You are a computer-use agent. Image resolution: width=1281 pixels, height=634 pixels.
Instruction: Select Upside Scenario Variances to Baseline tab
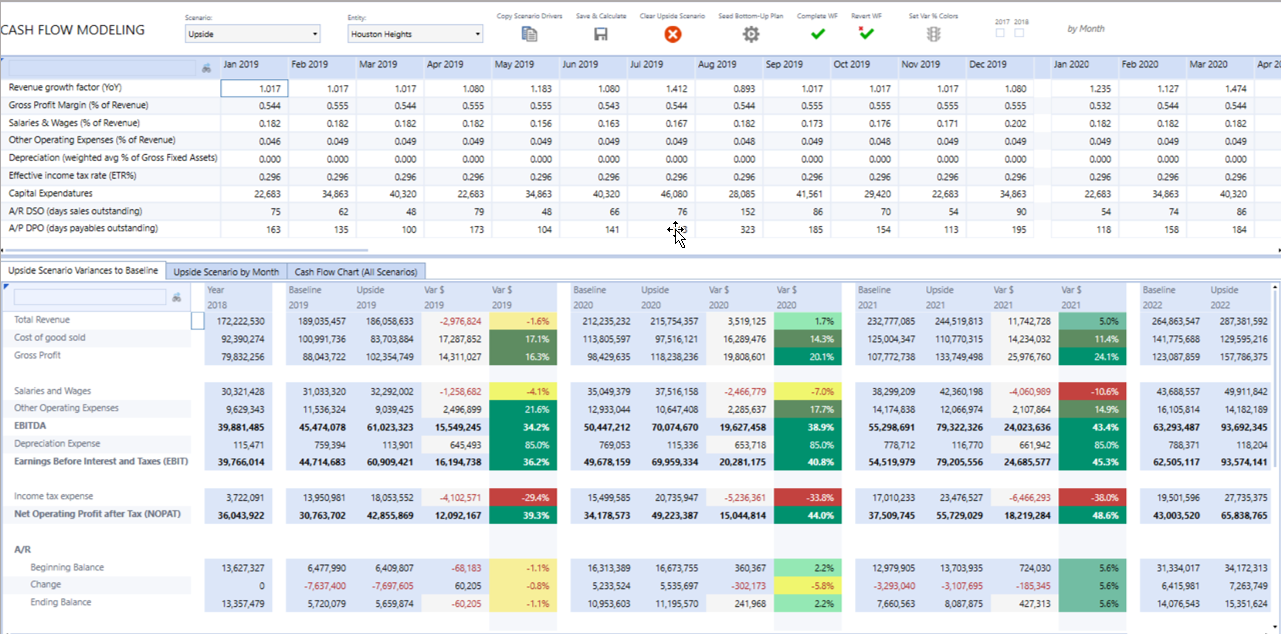84,271
